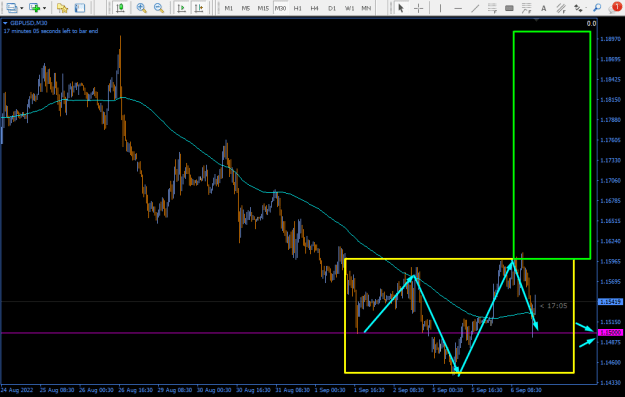This screenshot has height=397, width=625.
Task: Select the M1 timeframe
Action: click(229, 8)
